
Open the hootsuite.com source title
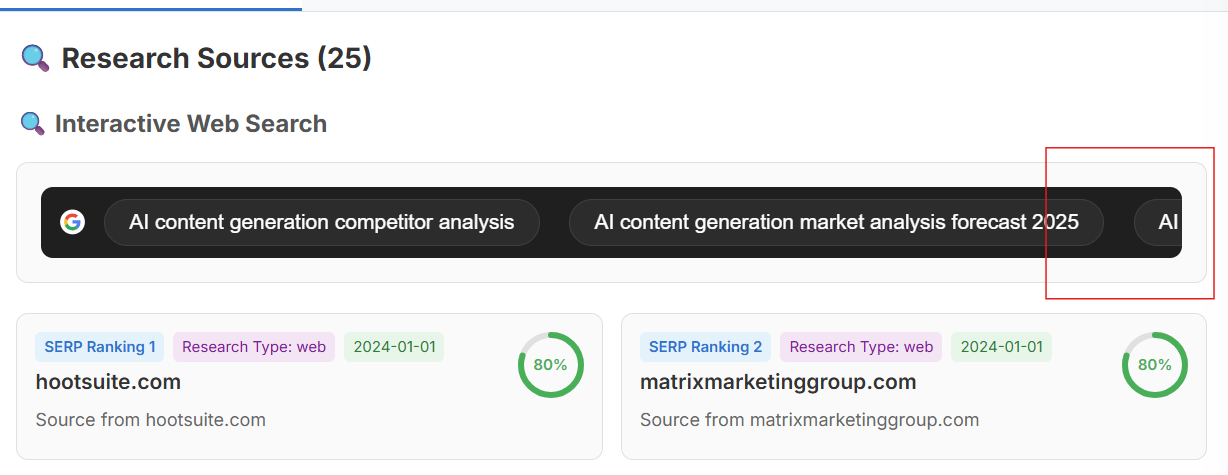click(108, 382)
